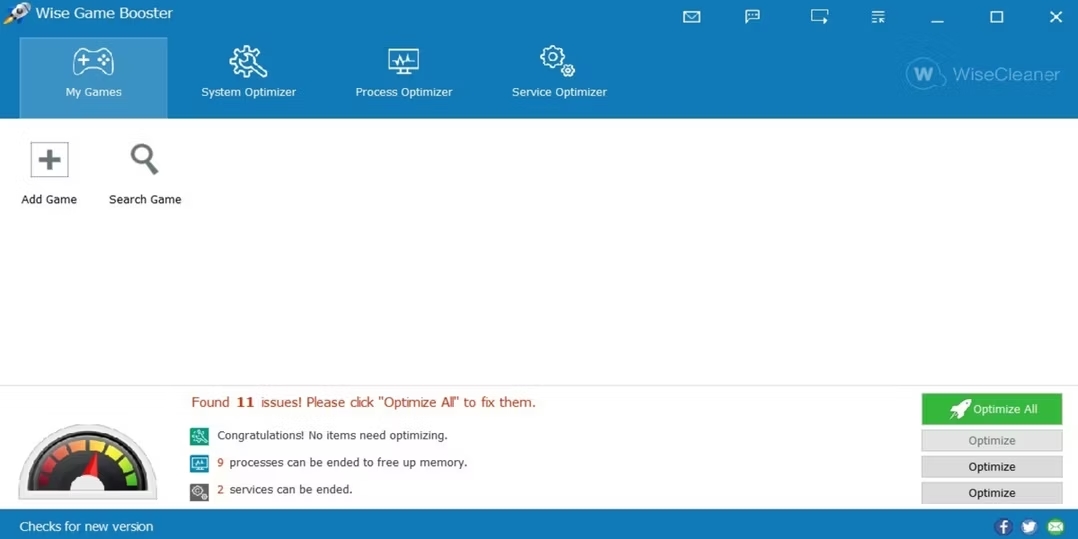Screen dimensions: 1078x539
Task: Click the 'Found 11 issues!' message
Action: (363, 402)
